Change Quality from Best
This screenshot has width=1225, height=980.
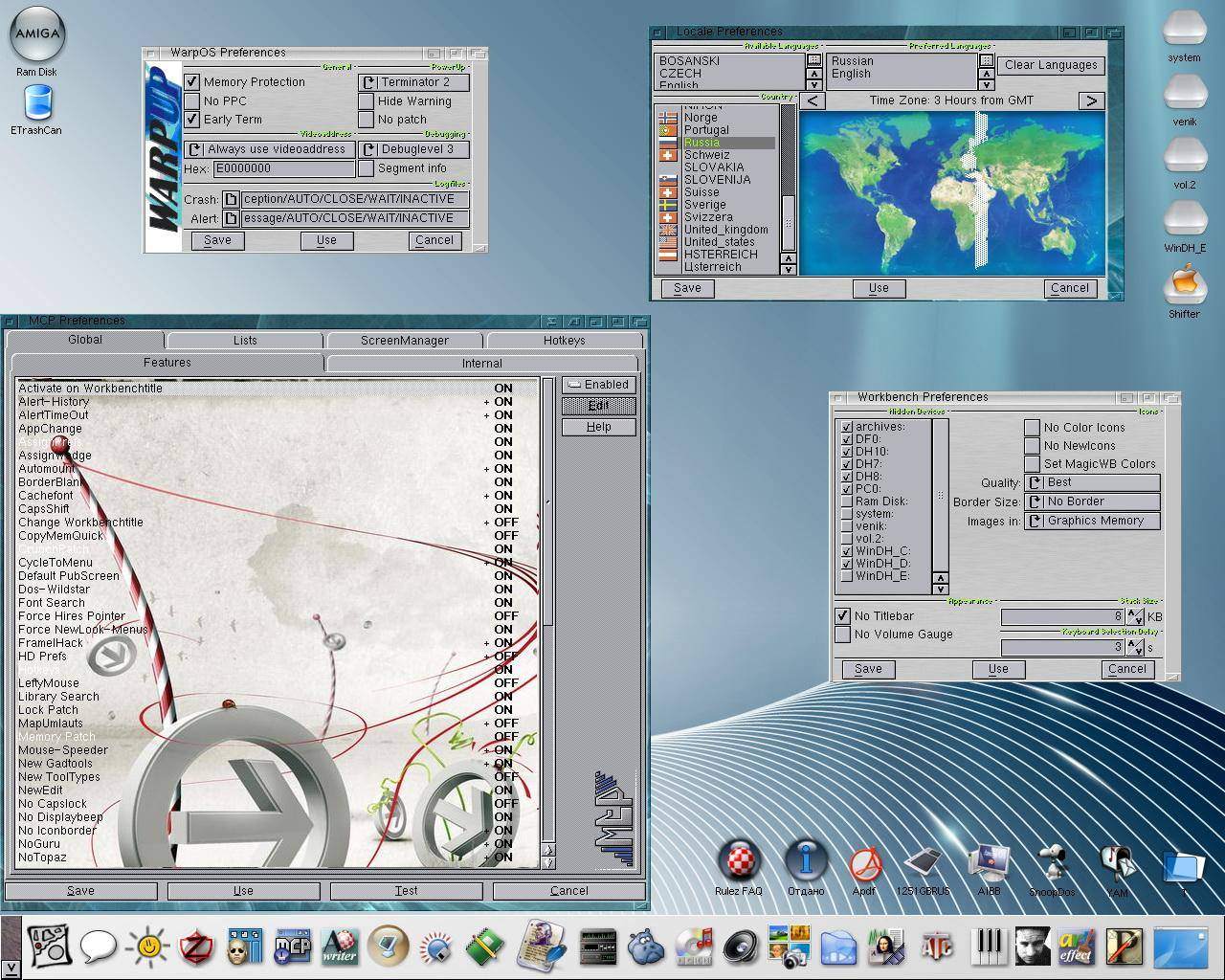pyautogui.click(x=1092, y=482)
